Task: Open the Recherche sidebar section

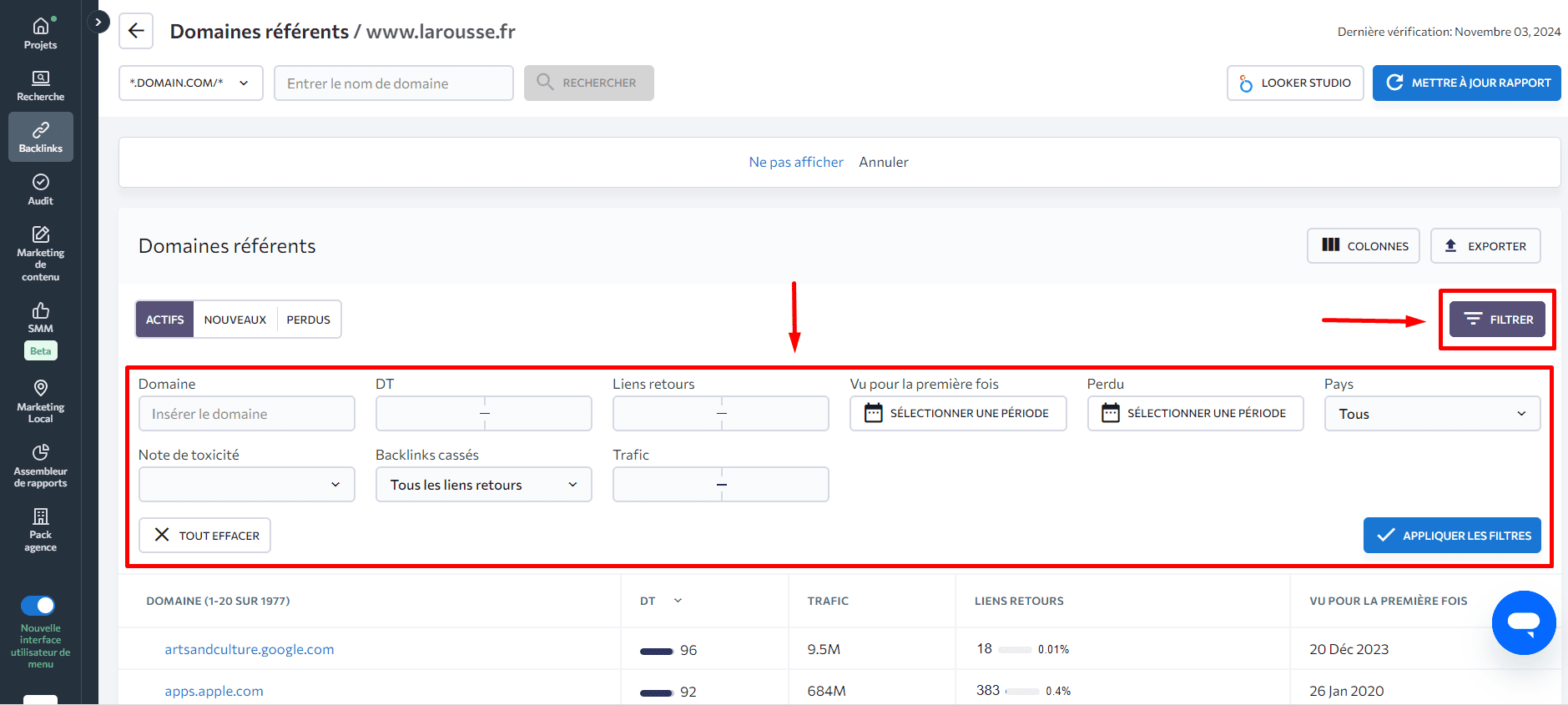Action: [x=40, y=86]
